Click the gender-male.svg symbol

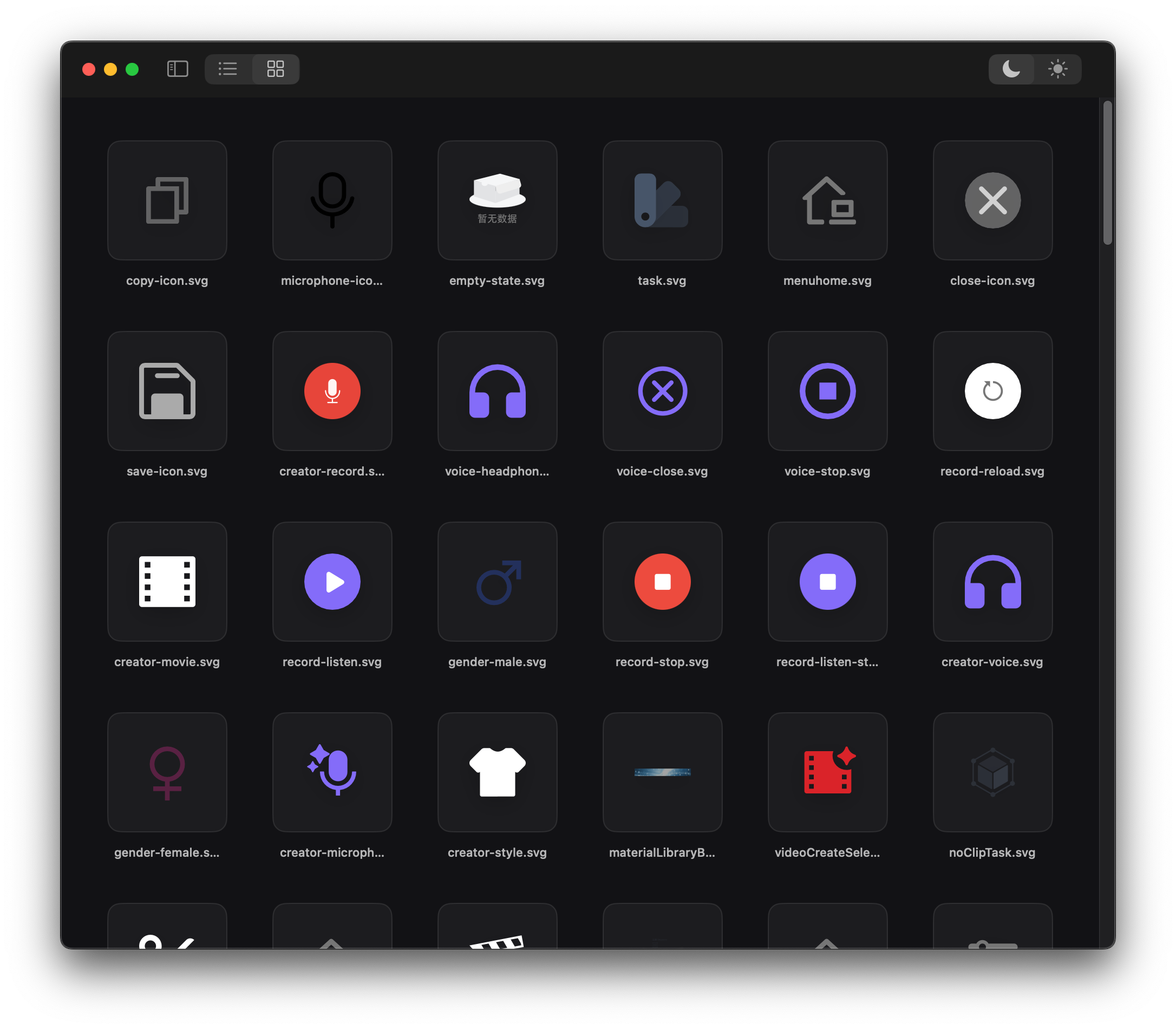(x=497, y=582)
